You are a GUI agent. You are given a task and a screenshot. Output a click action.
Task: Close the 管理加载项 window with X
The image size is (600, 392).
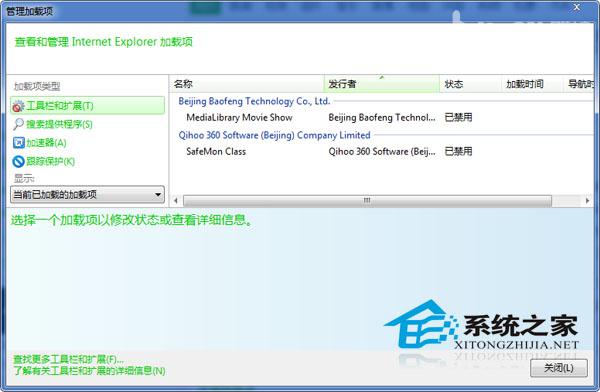tap(577, 7)
